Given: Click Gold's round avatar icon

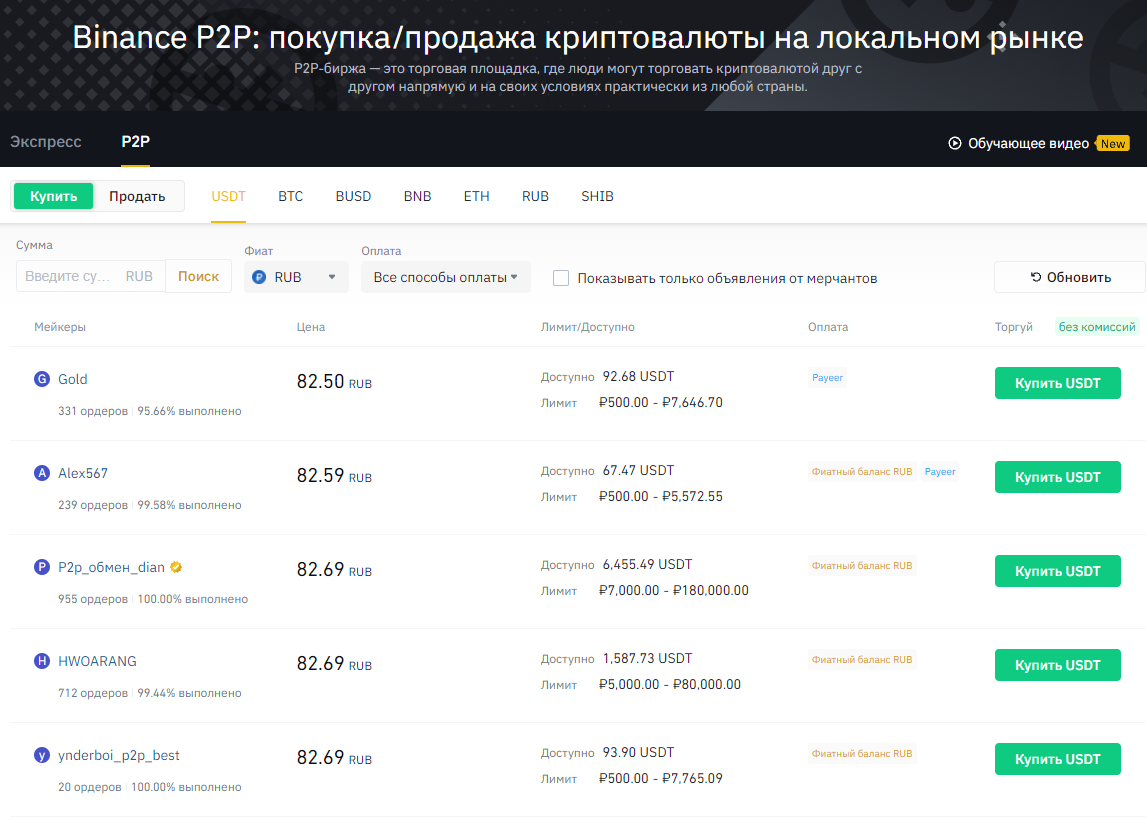Looking at the screenshot, I should click(x=42, y=379).
